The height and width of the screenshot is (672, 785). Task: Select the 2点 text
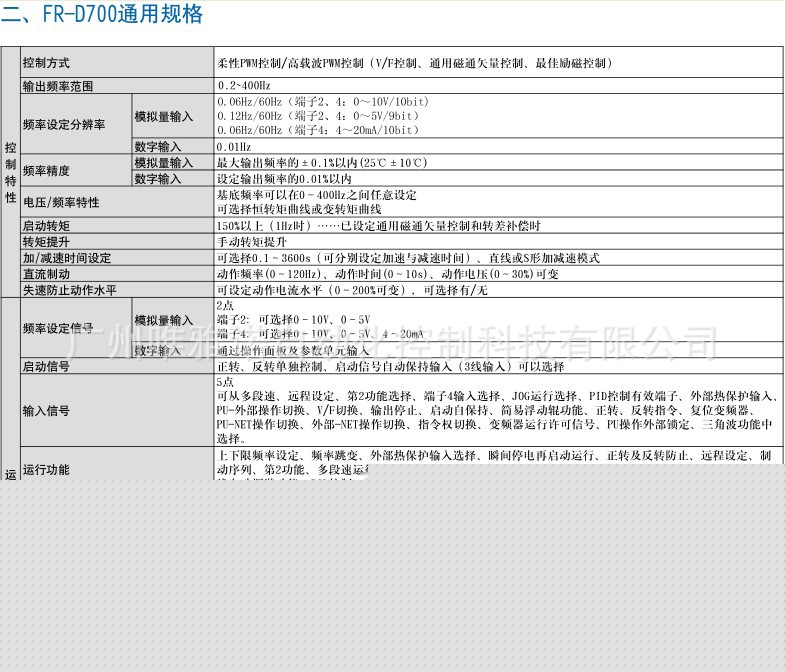pos(225,305)
